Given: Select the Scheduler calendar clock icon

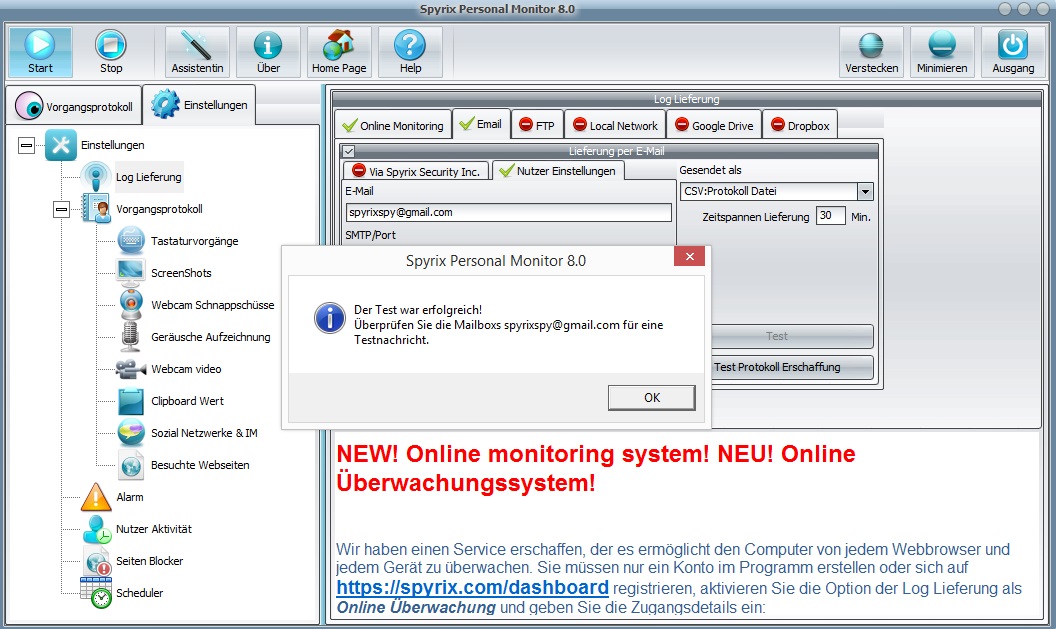Looking at the screenshot, I should (x=96, y=593).
